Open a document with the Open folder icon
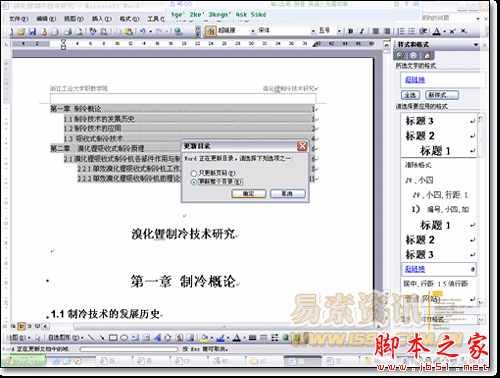This screenshot has height=378, width=500. [21, 31]
